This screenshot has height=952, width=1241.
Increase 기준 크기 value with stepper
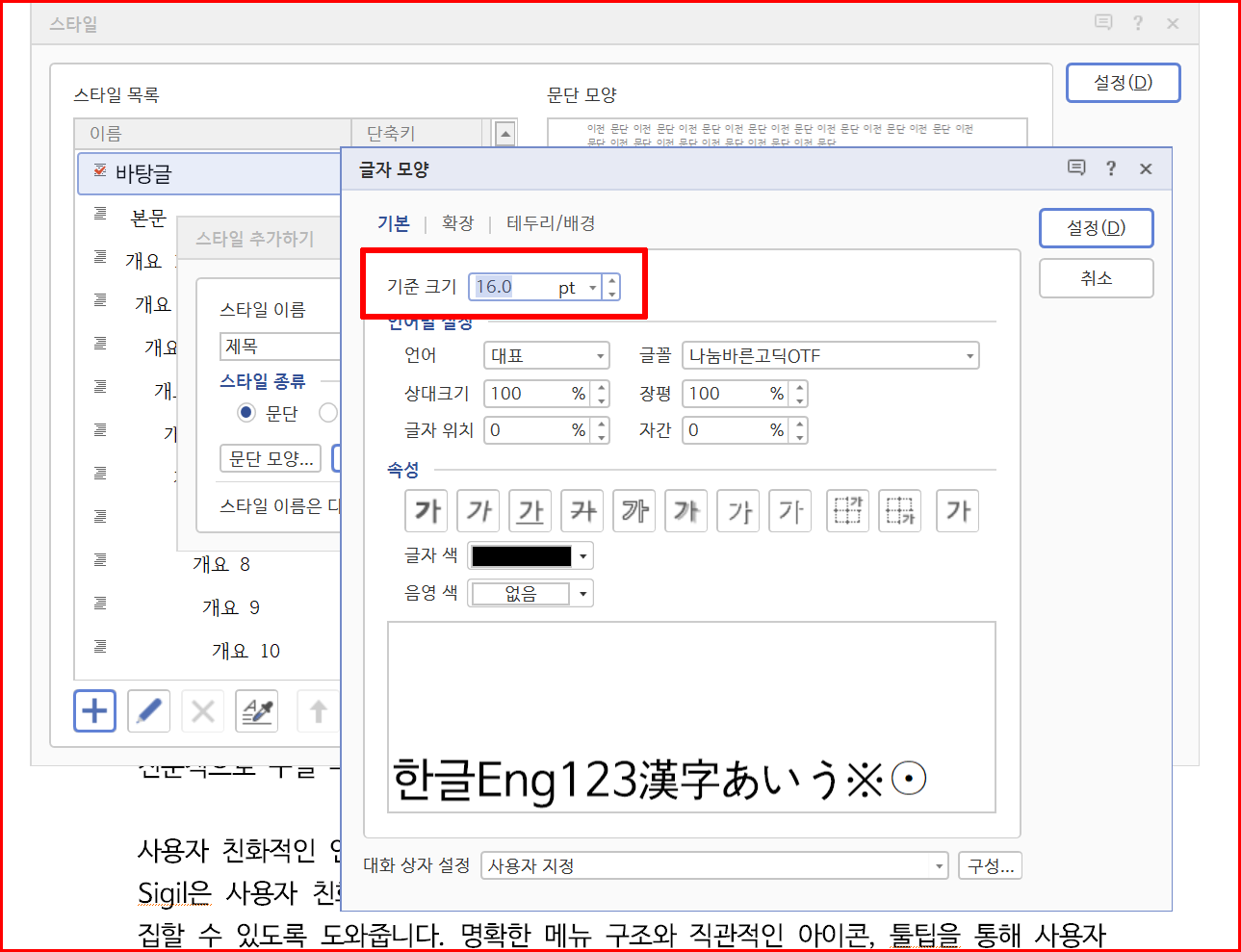(x=612, y=281)
